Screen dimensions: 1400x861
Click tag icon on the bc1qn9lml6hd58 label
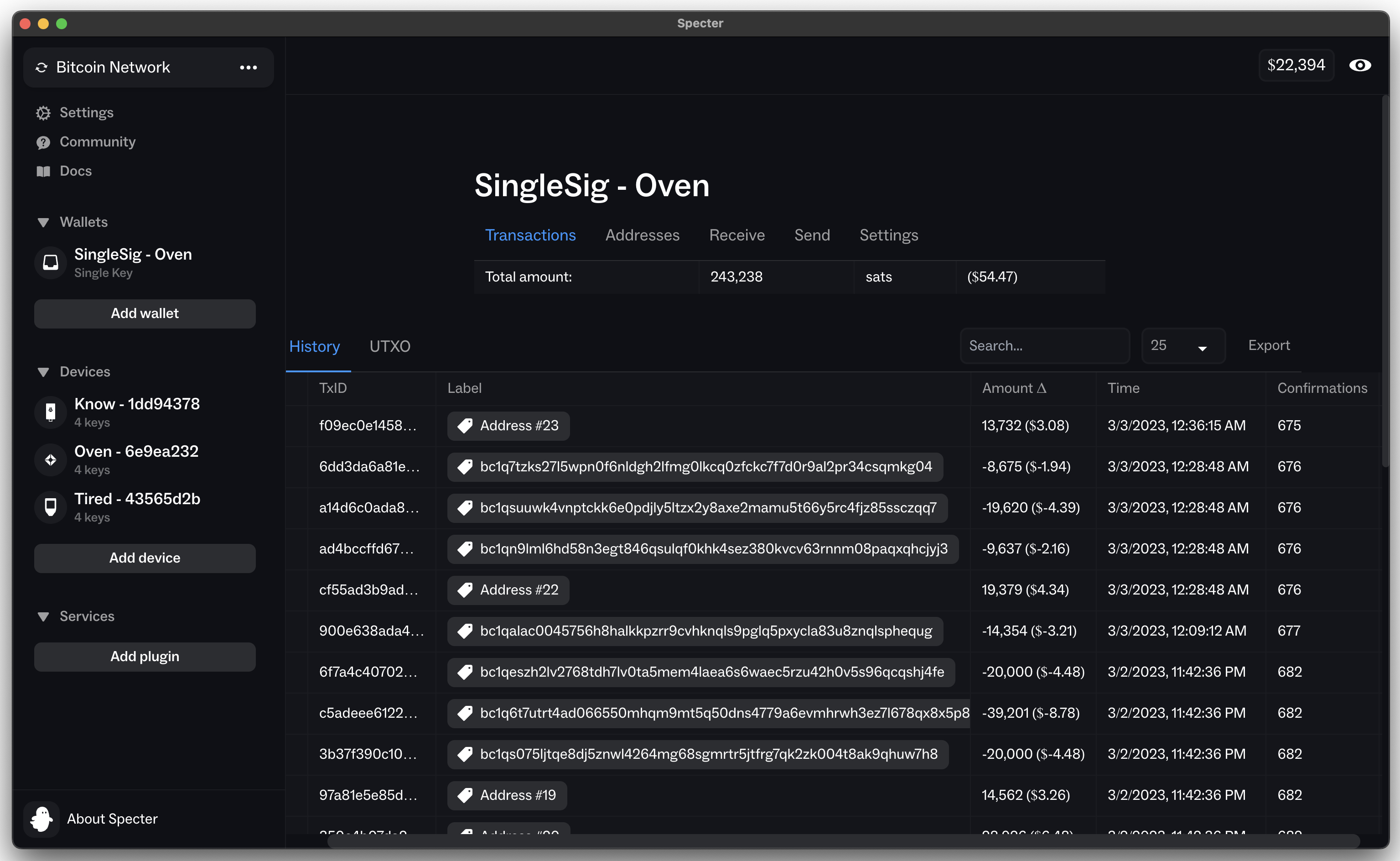(465, 548)
